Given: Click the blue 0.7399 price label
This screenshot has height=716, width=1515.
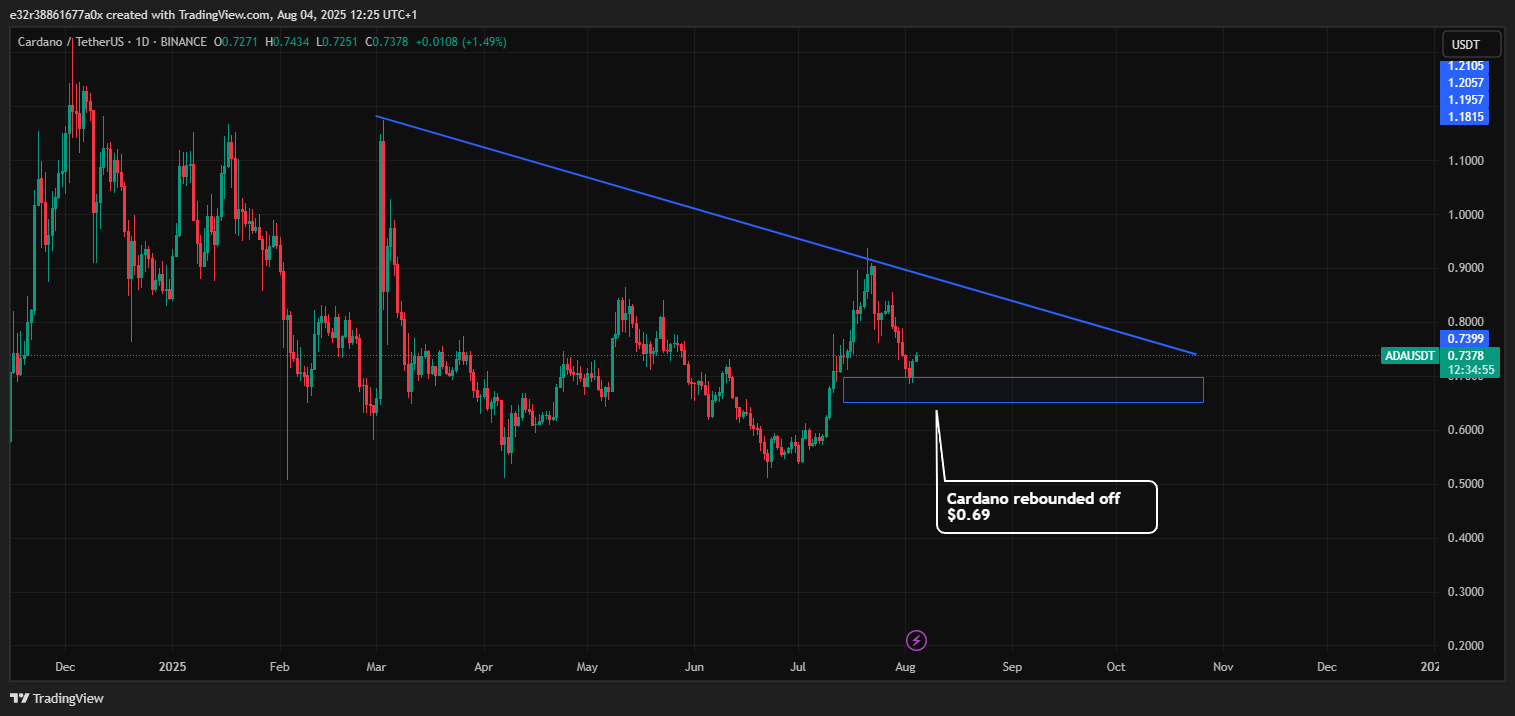Looking at the screenshot, I should click(x=1464, y=338).
